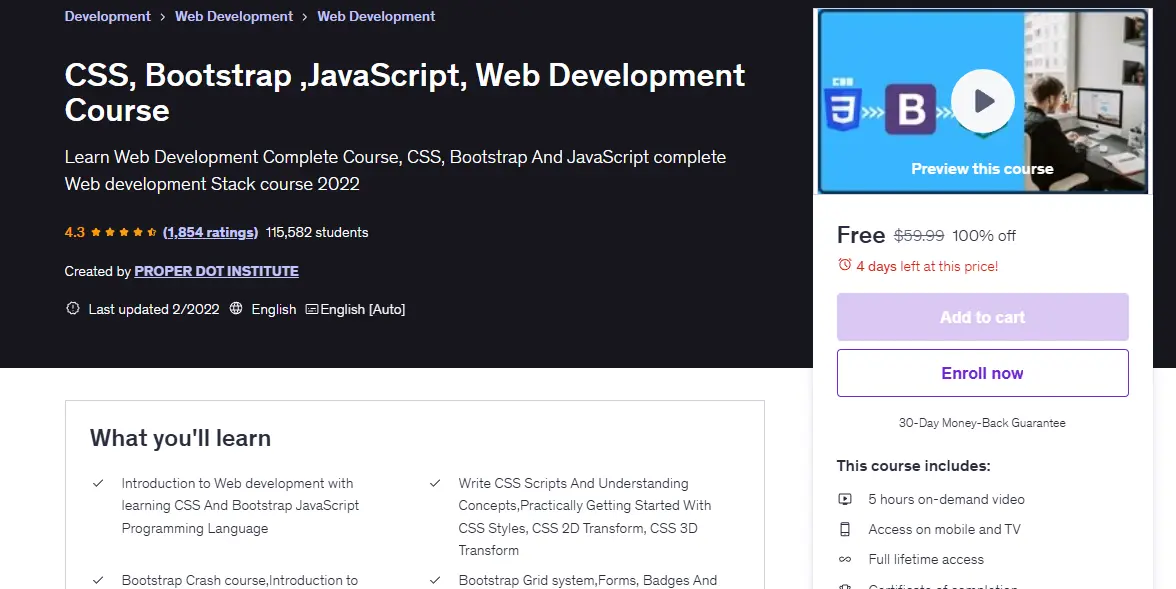Open PROPER DOT INSTITUTE instructor page
1176x589 pixels.
(216, 271)
